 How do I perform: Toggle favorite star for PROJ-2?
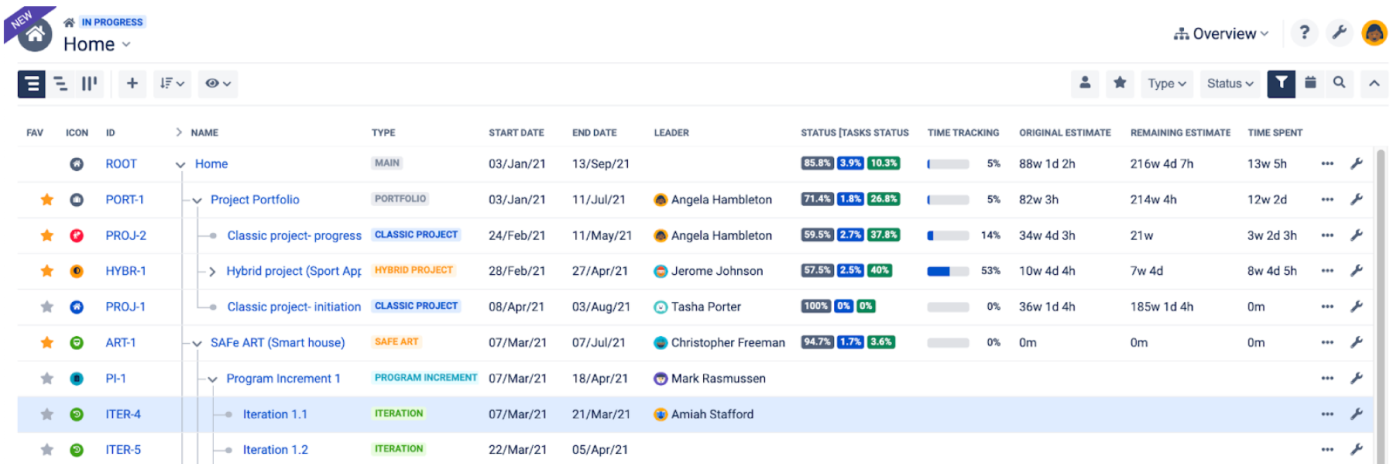click(x=46, y=236)
